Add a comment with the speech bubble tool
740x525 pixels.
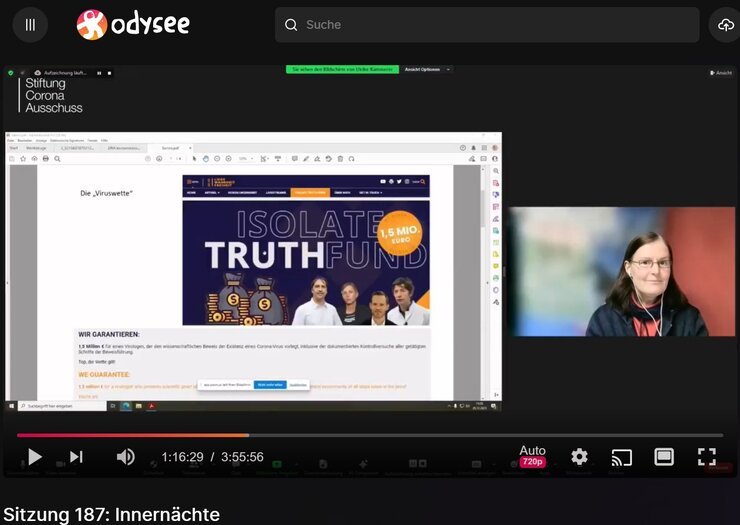click(x=294, y=159)
